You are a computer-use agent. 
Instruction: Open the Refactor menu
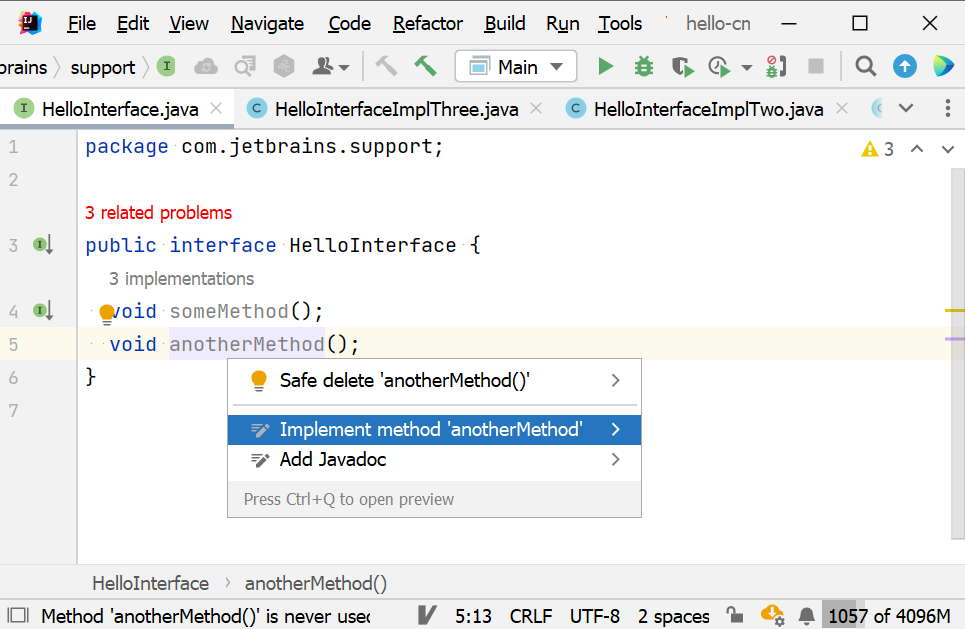(428, 23)
